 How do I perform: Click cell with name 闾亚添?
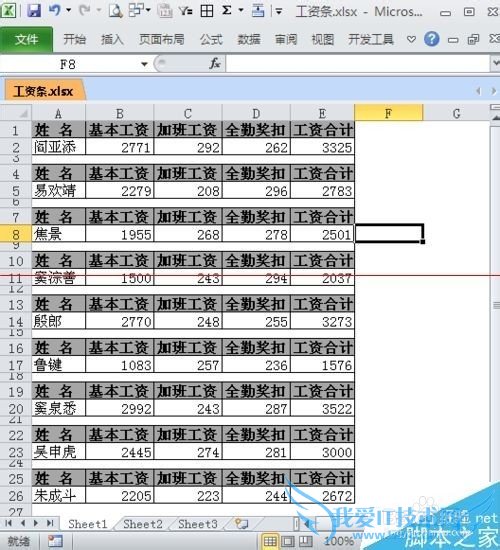[x=58, y=147]
